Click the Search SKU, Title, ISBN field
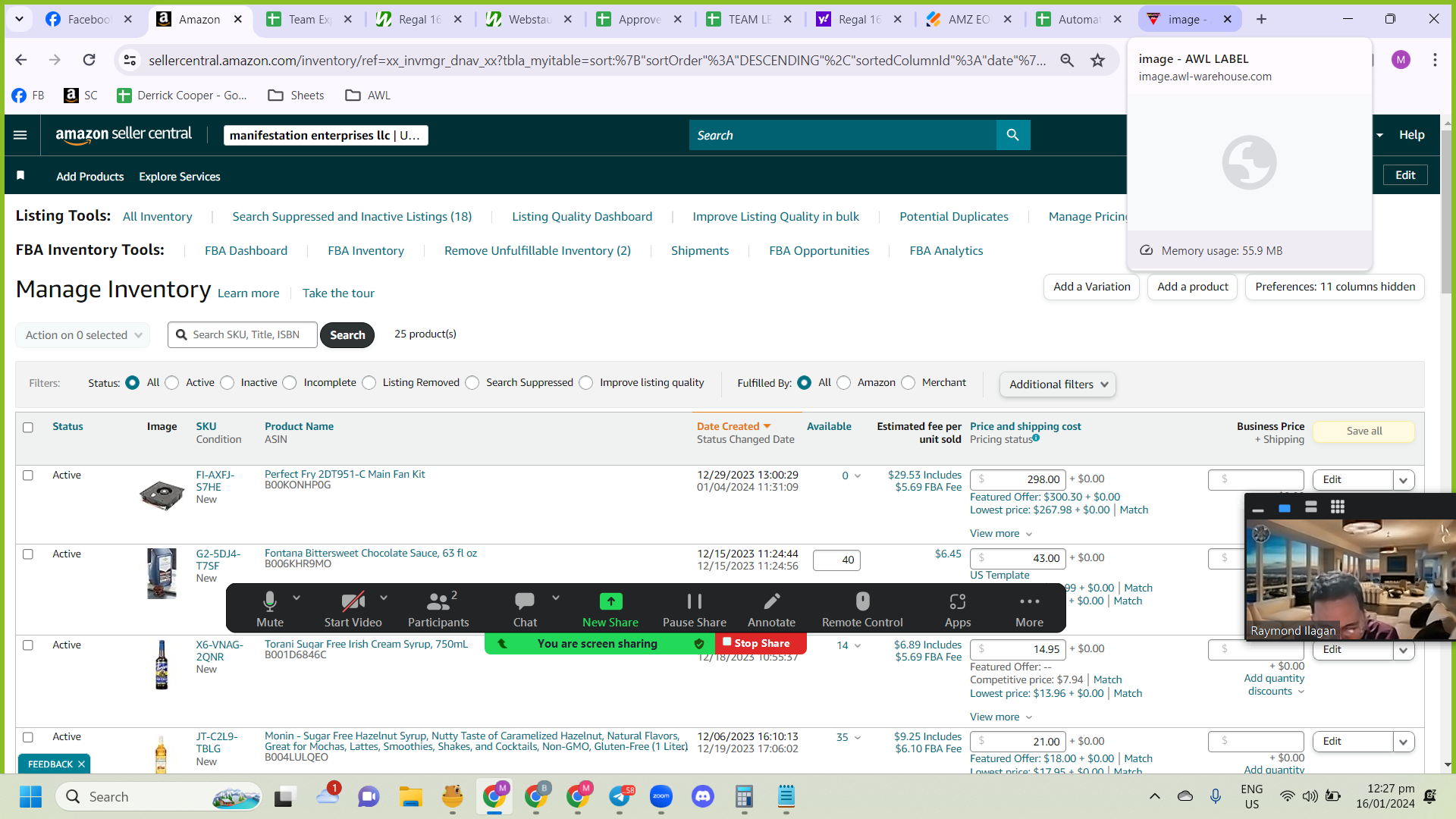 pyautogui.click(x=243, y=335)
